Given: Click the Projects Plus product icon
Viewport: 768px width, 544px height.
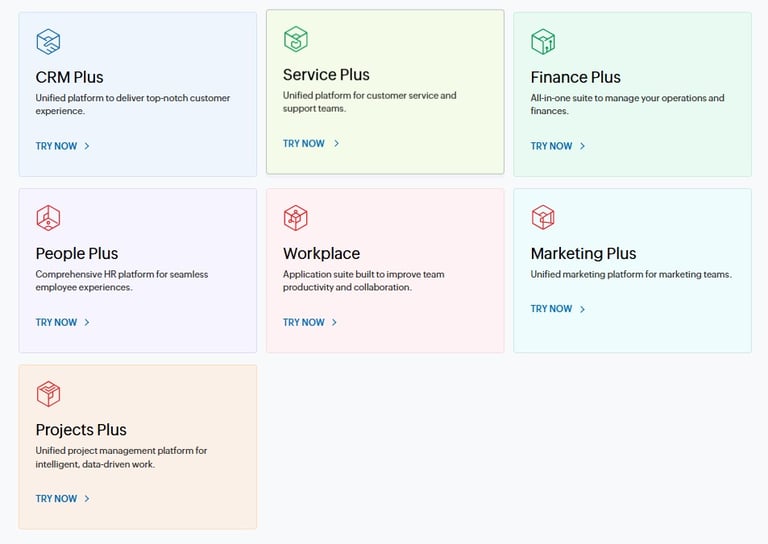Looking at the screenshot, I should coord(48,394).
